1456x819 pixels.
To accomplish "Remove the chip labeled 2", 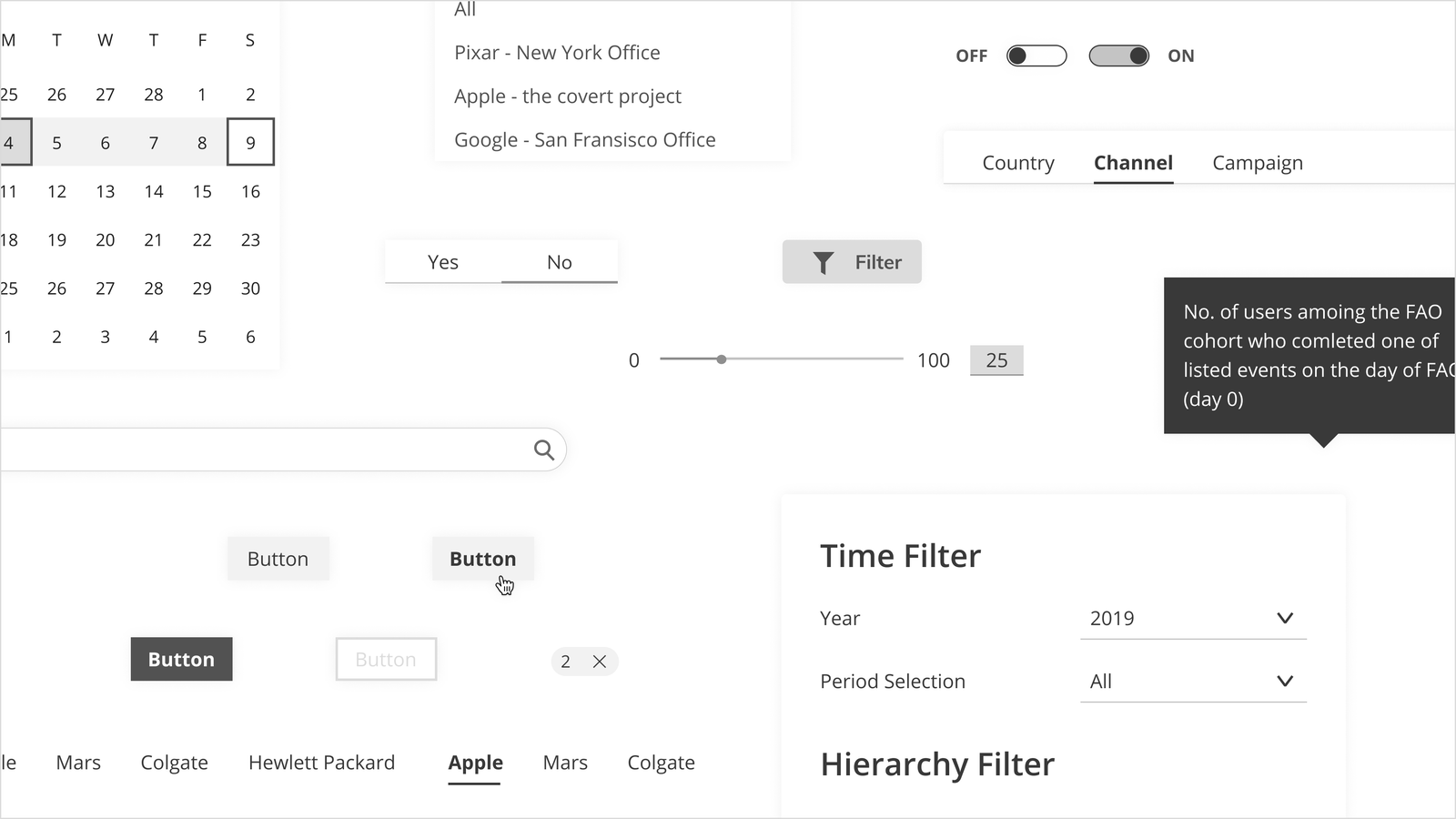I will (x=600, y=662).
